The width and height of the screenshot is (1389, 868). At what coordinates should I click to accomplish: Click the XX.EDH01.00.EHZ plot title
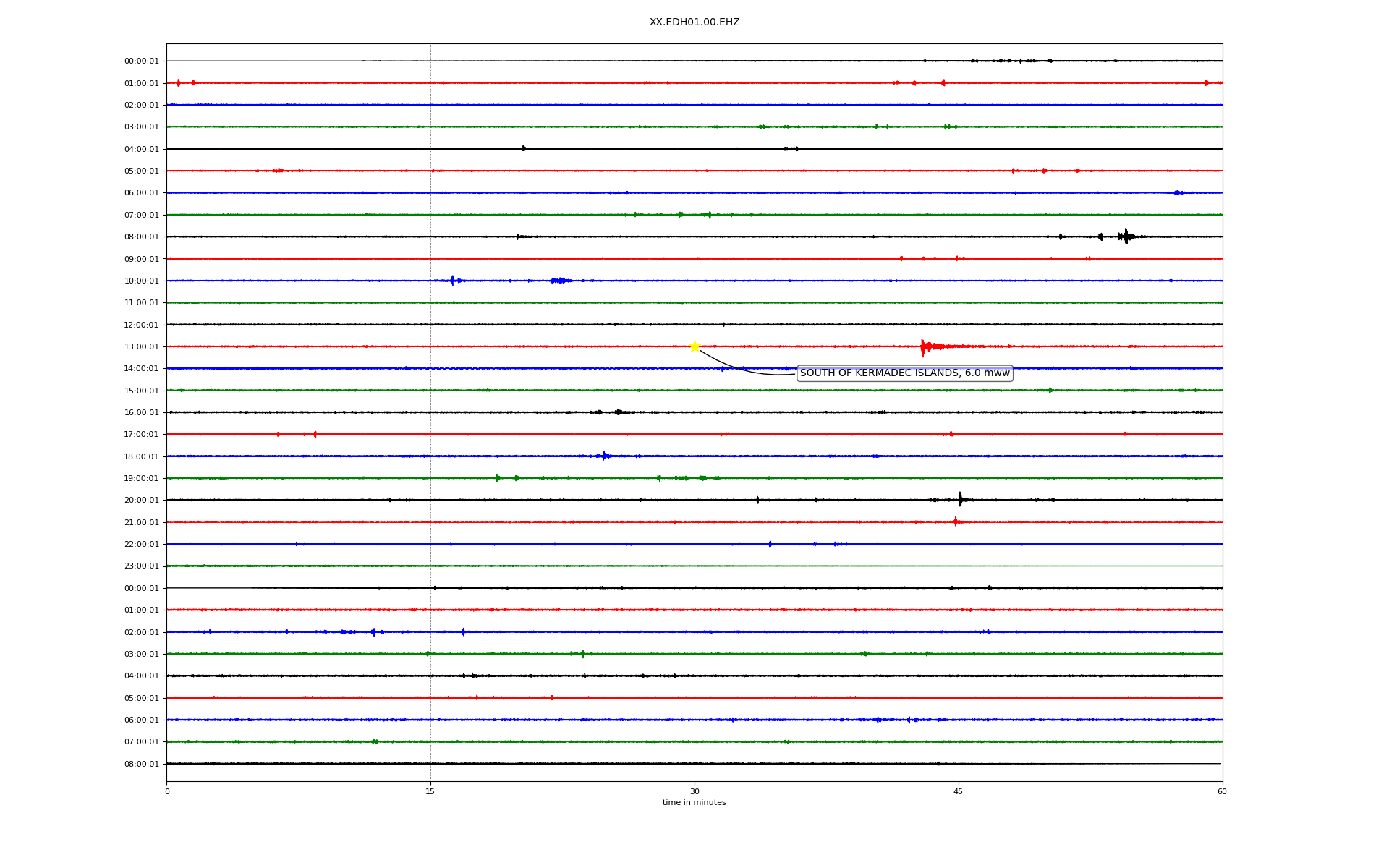coord(694,22)
